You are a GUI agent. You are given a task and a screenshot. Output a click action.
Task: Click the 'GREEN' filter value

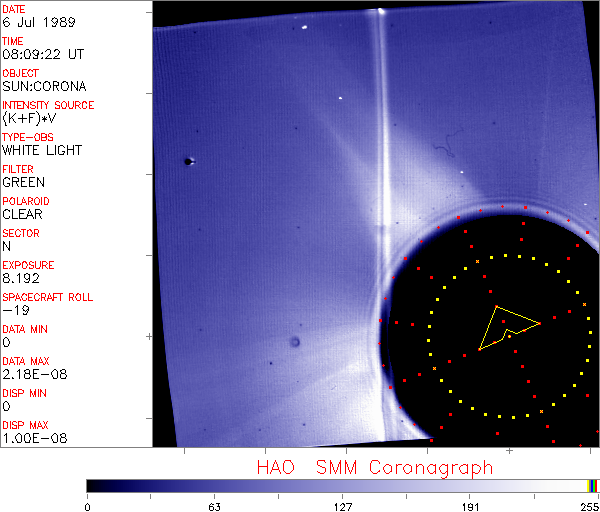[x=23, y=182]
